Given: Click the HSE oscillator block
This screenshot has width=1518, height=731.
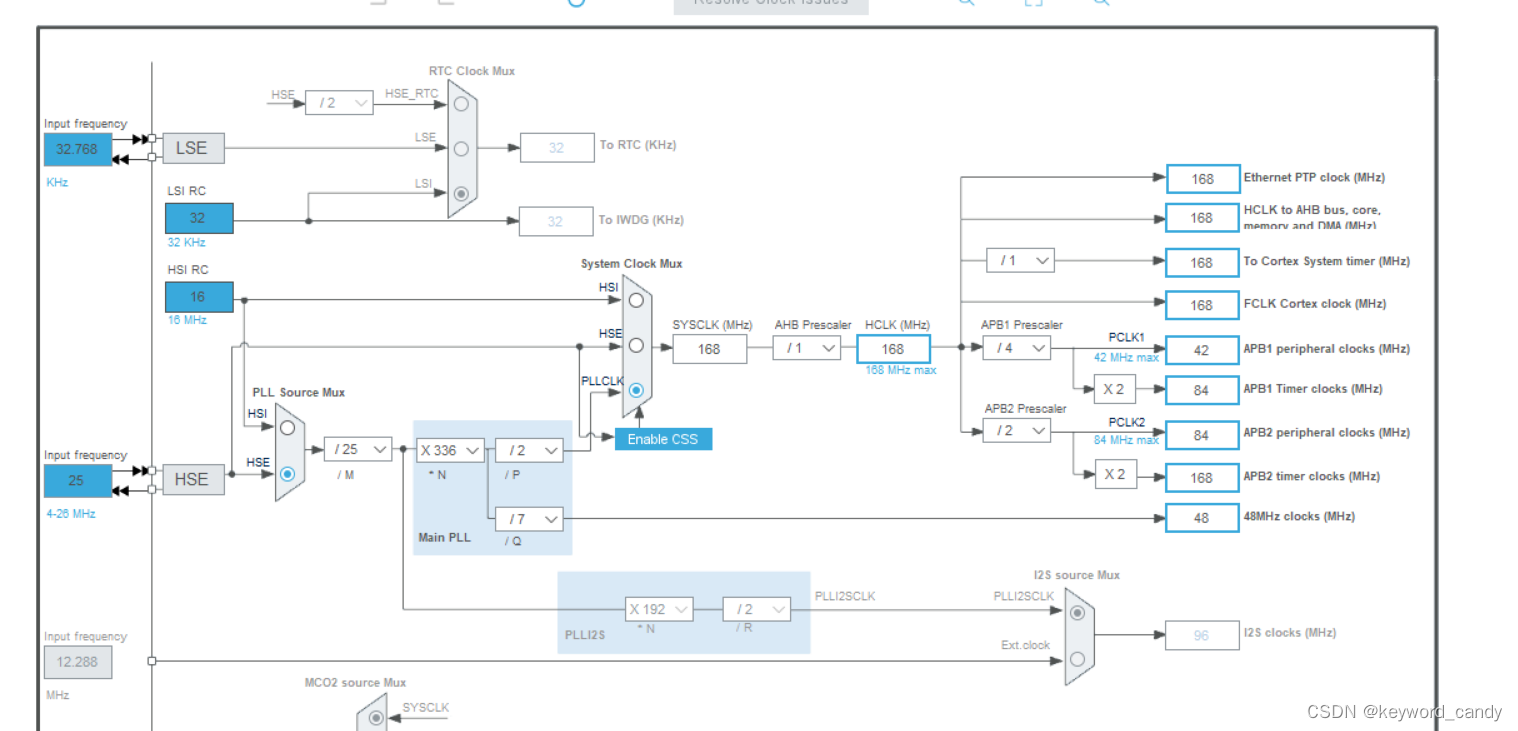Looking at the screenshot, I should [193, 479].
